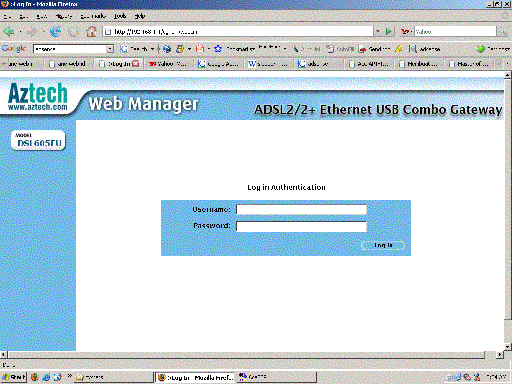Click the Log In button
Viewport: 513px width, 386px height.
click(383, 245)
